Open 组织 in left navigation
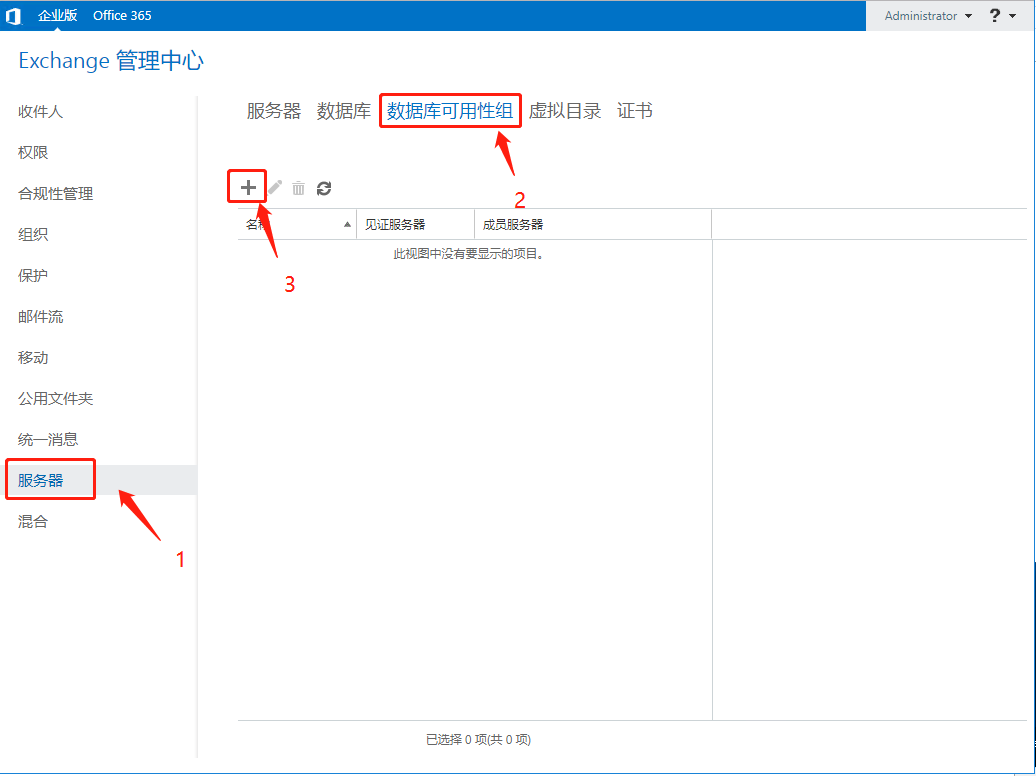 [33, 235]
